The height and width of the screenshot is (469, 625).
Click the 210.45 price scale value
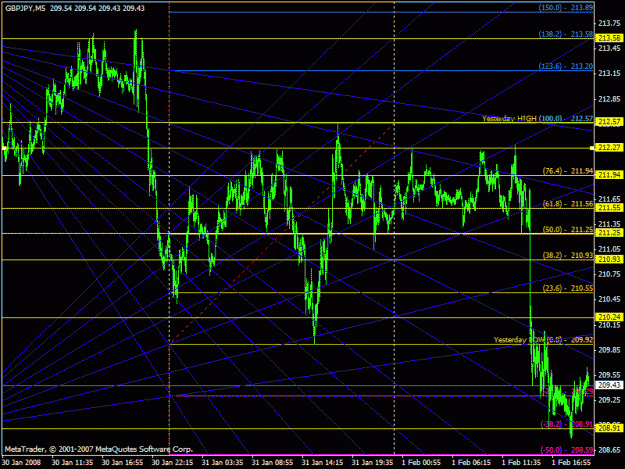tap(609, 299)
